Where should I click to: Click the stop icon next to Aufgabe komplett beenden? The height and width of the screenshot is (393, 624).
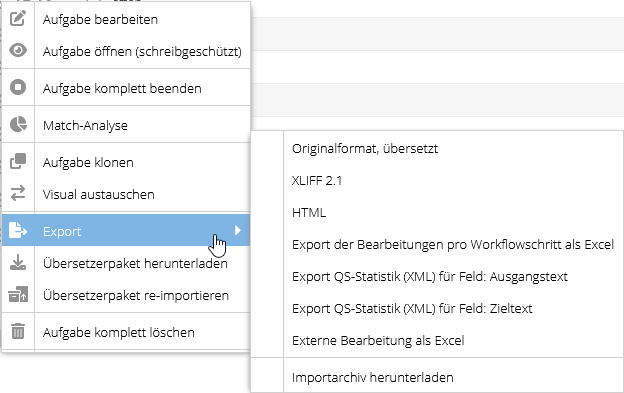[18, 87]
